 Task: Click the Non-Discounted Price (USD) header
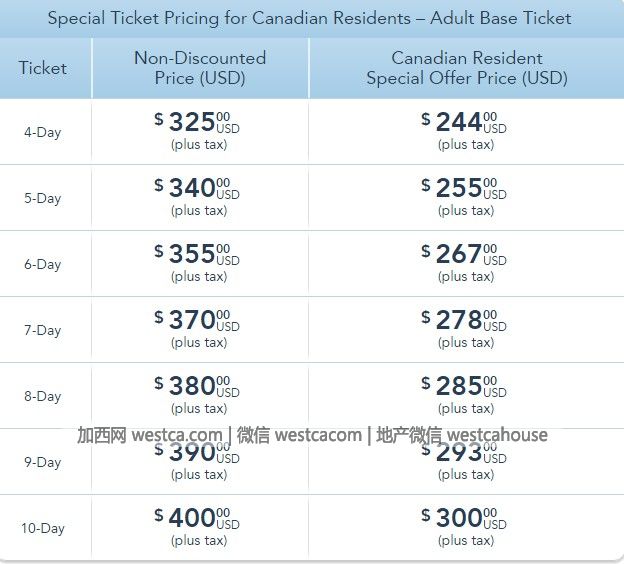200,68
